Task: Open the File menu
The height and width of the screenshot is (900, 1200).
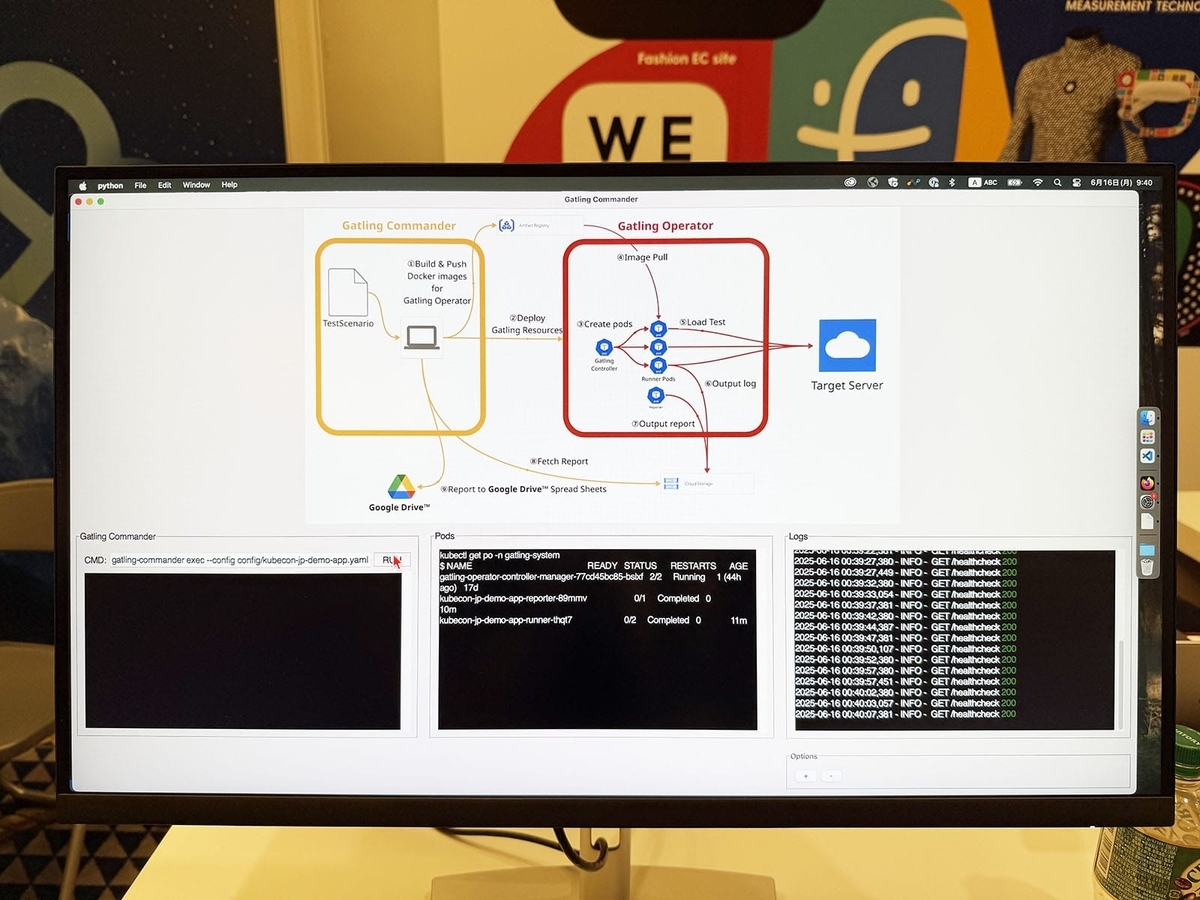Action: pyautogui.click(x=141, y=185)
